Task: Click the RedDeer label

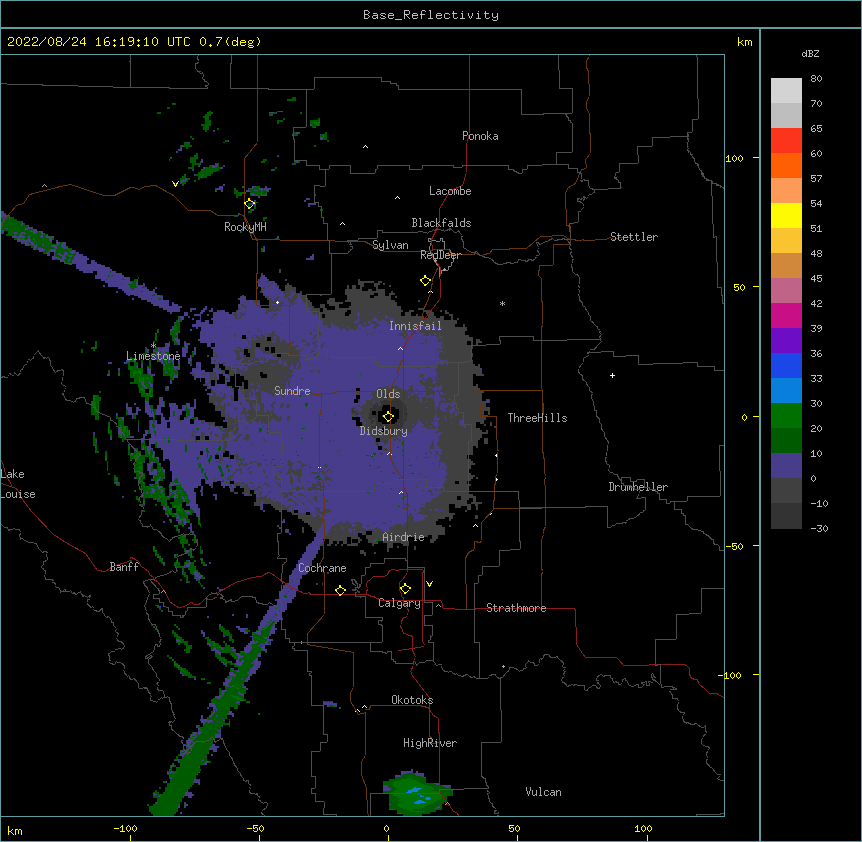Action: point(440,255)
